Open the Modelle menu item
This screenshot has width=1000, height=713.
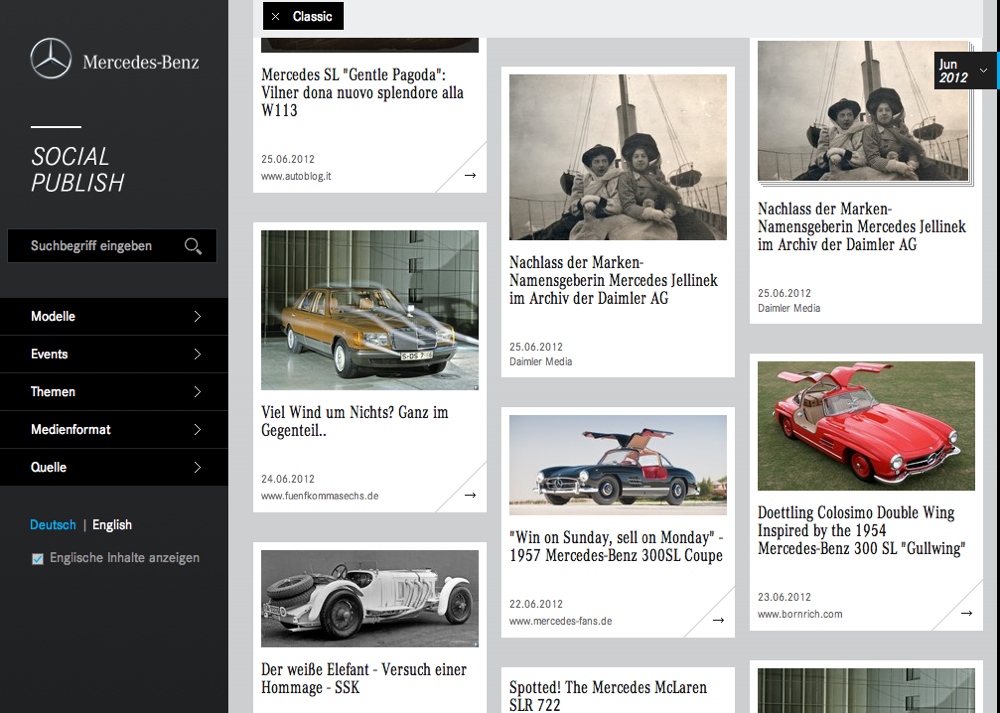point(114,316)
